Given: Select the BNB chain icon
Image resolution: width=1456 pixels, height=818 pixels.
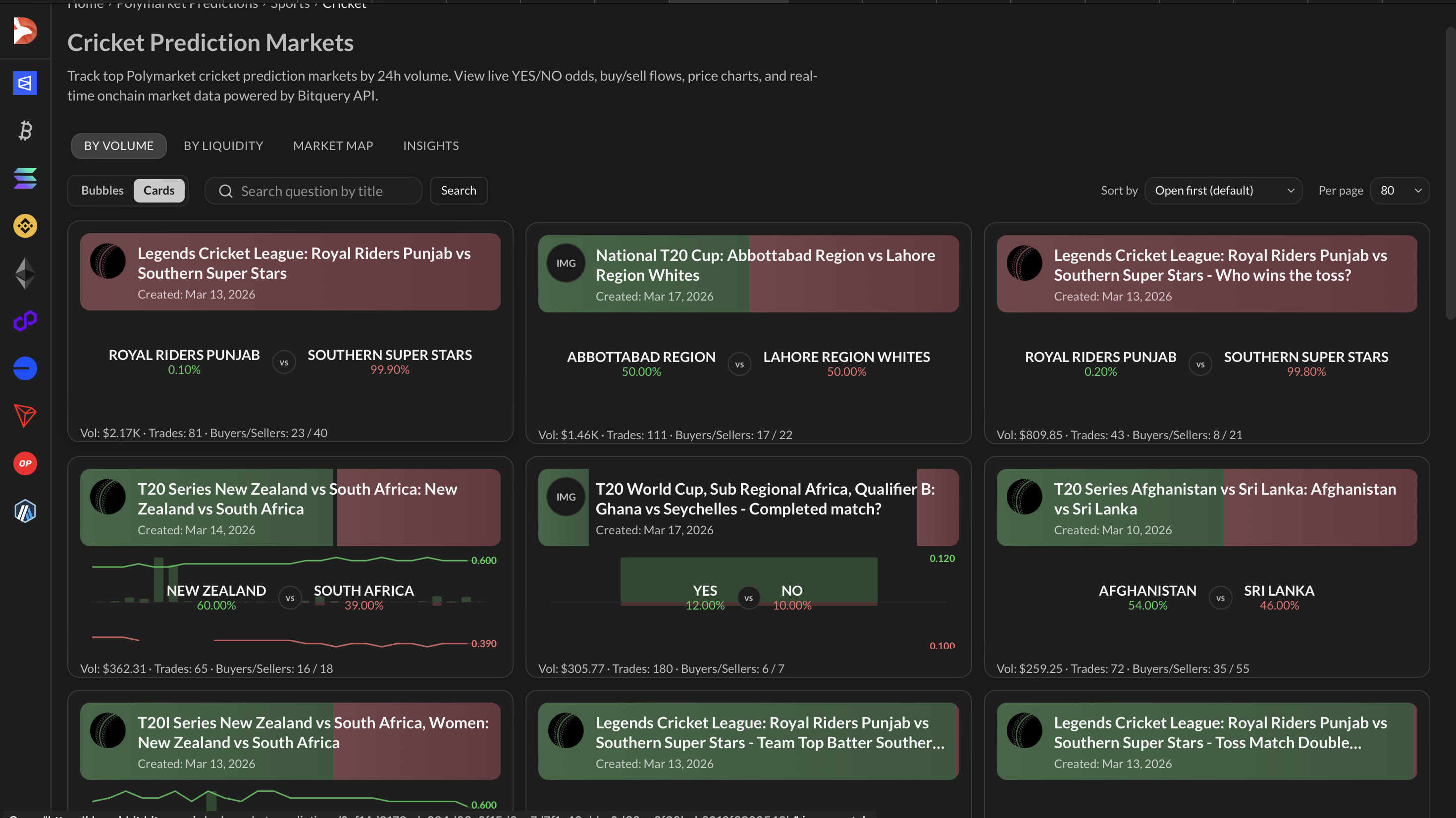Looking at the screenshot, I should coord(25,226).
